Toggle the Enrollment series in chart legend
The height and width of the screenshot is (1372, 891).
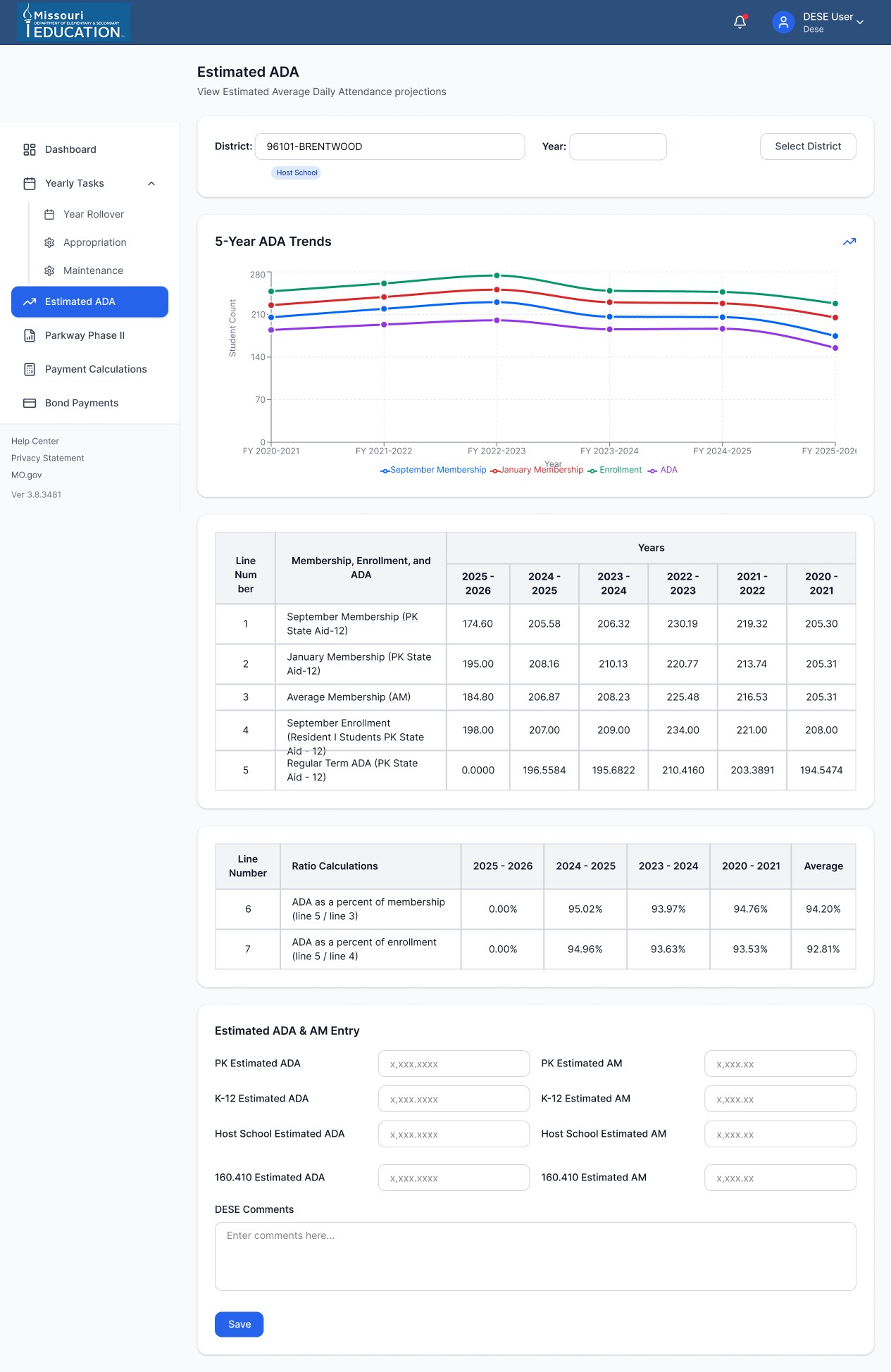[615, 470]
